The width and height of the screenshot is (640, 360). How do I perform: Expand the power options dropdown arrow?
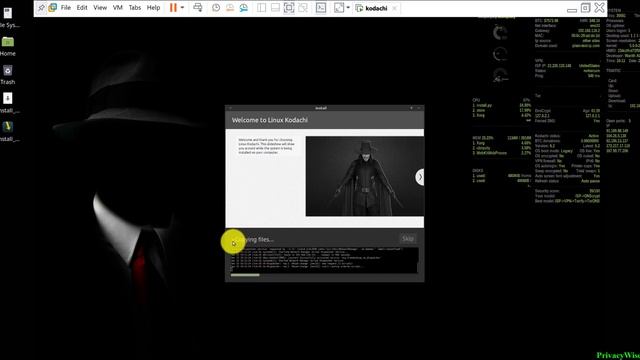[182, 8]
